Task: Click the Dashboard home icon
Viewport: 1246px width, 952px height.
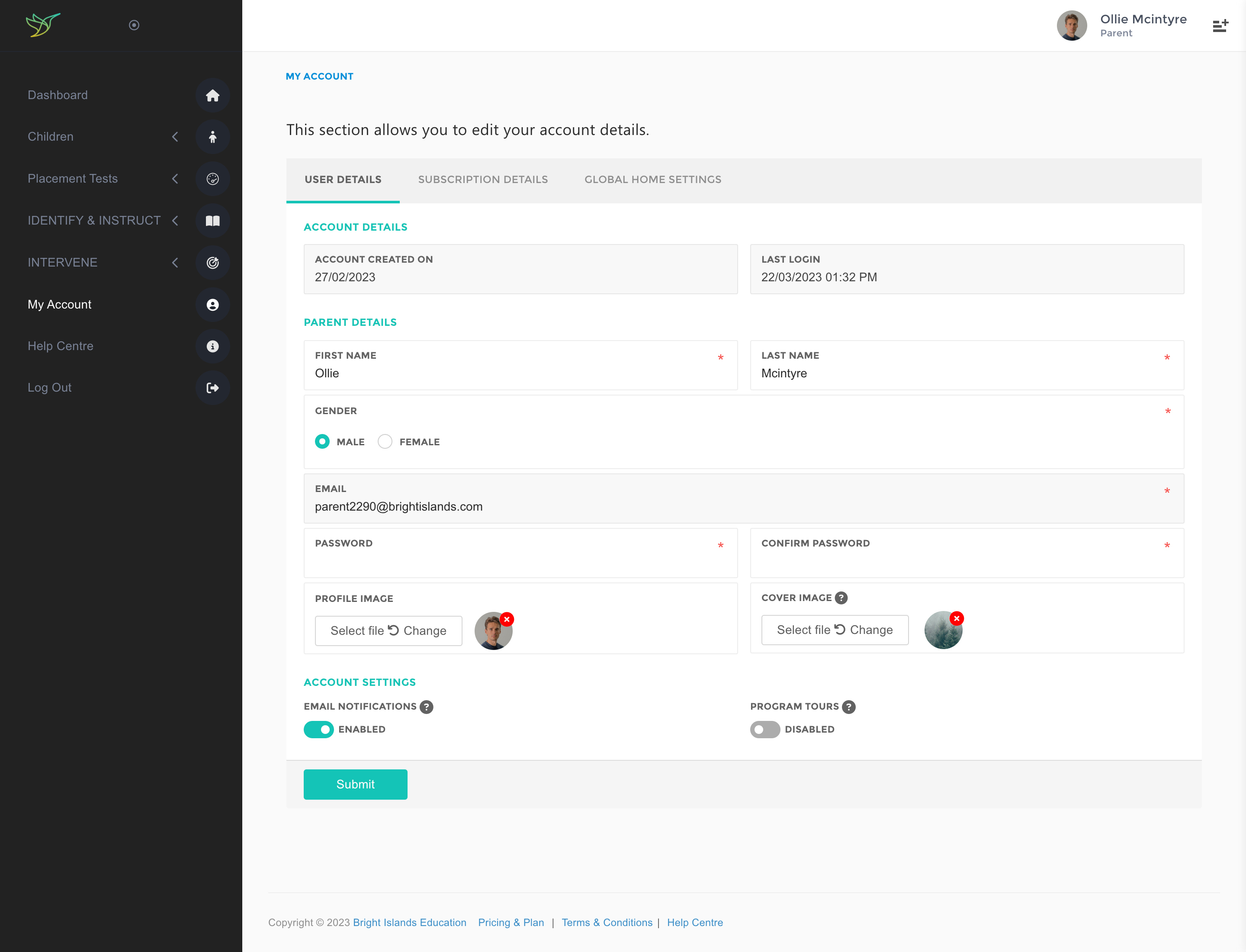Action: (212, 95)
